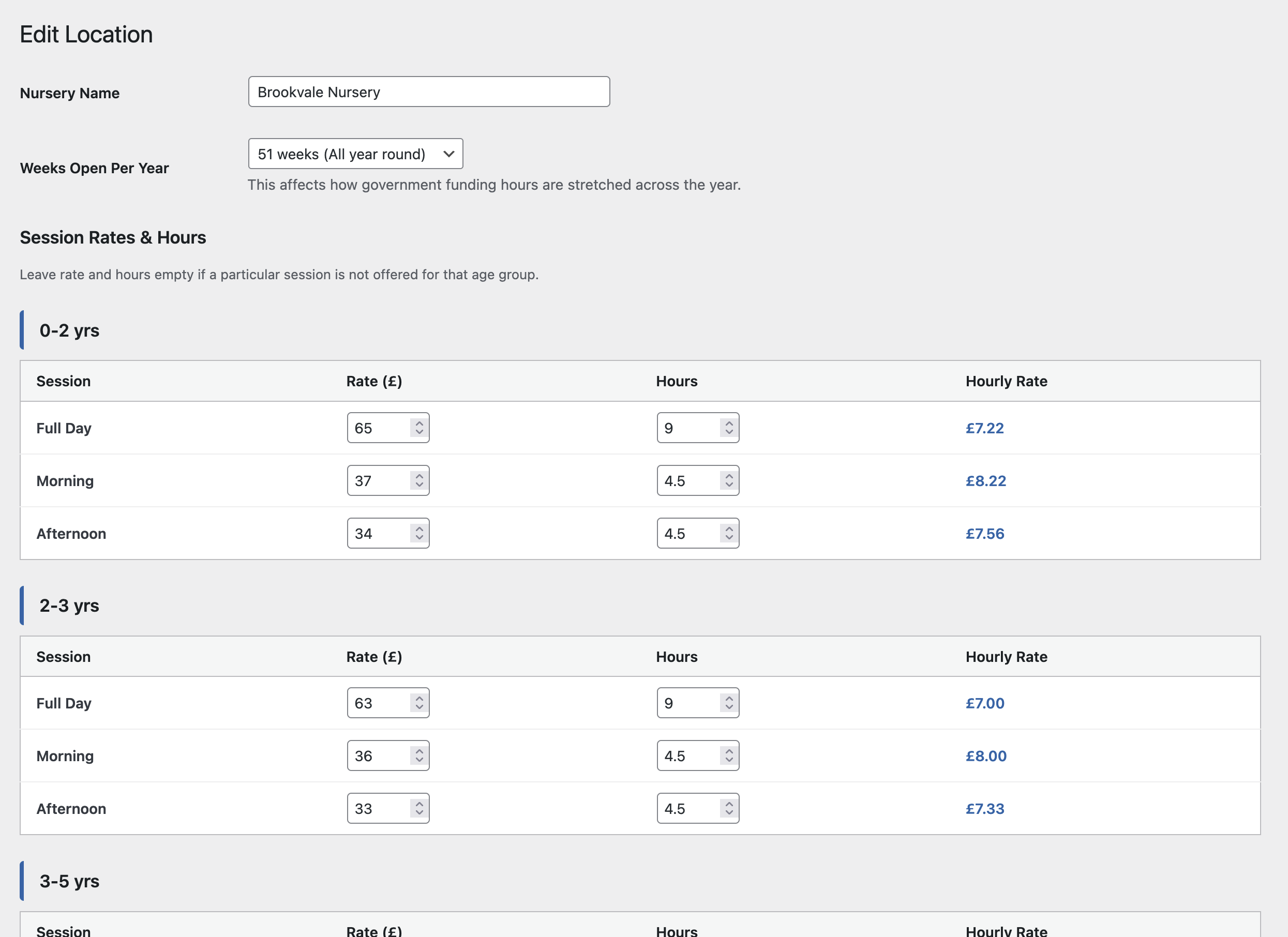Image resolution: width=1288 pixels, height=937 pixels.
Task: Click the 0-2 yrs Afternoon rate field
Action: coord(378,534)
